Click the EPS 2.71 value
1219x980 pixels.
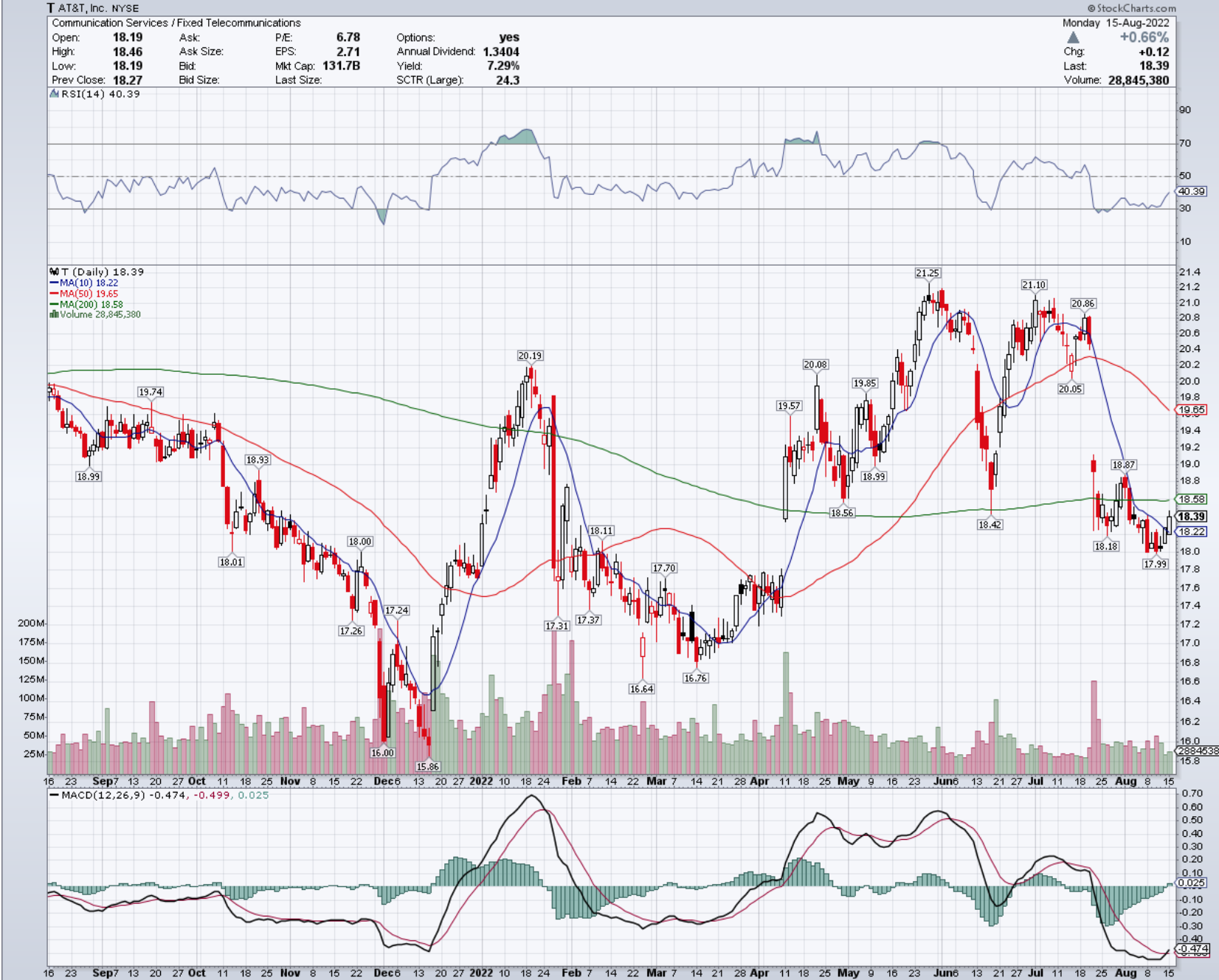(x=348, y=52)
